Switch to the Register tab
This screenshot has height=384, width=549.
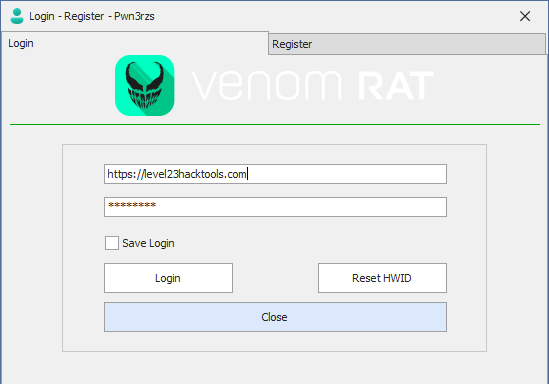(407, 44)
